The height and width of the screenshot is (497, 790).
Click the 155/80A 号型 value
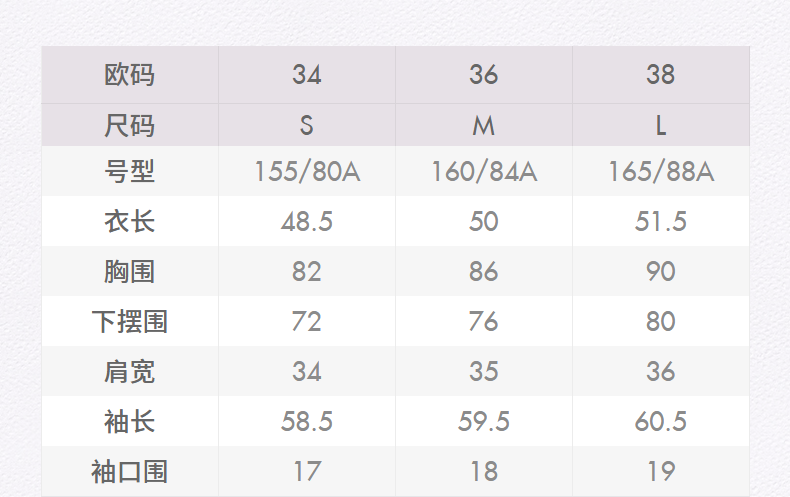[x=306, y=172]
